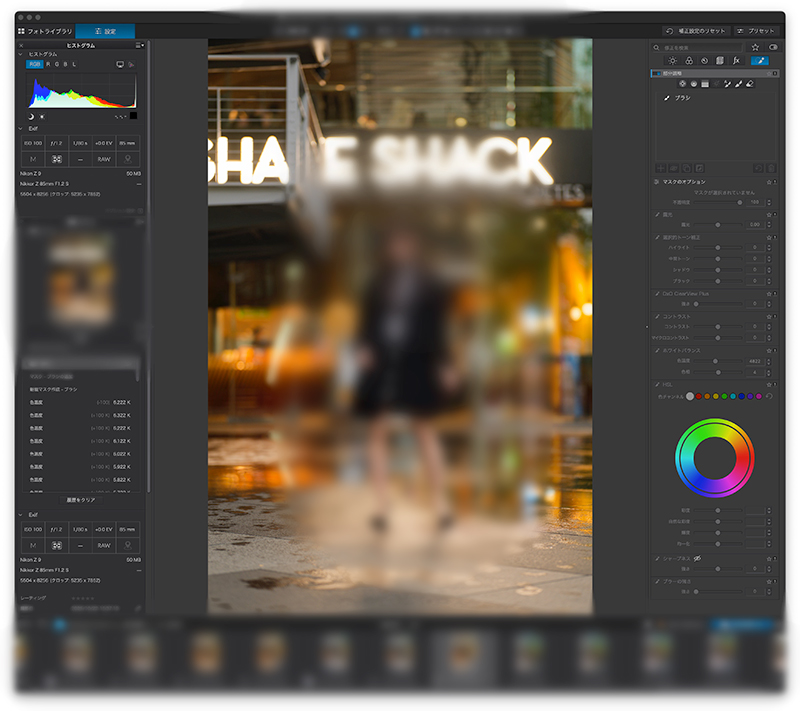The height and width of the screenshot is (711, 800).
Task: Toggle show active corrections only switch
Action: click(x=773, y=47)
